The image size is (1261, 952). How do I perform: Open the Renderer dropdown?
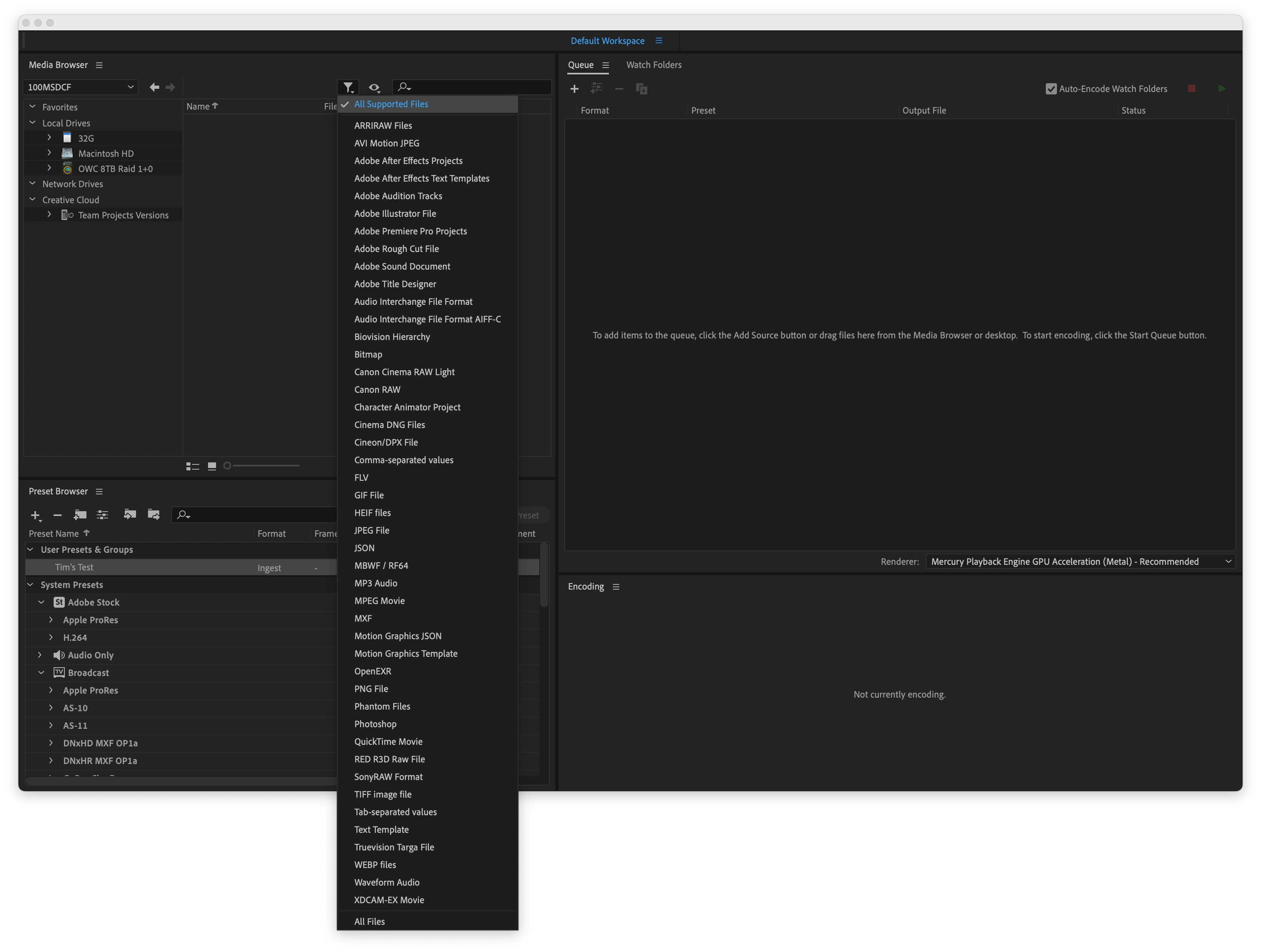1080,562
